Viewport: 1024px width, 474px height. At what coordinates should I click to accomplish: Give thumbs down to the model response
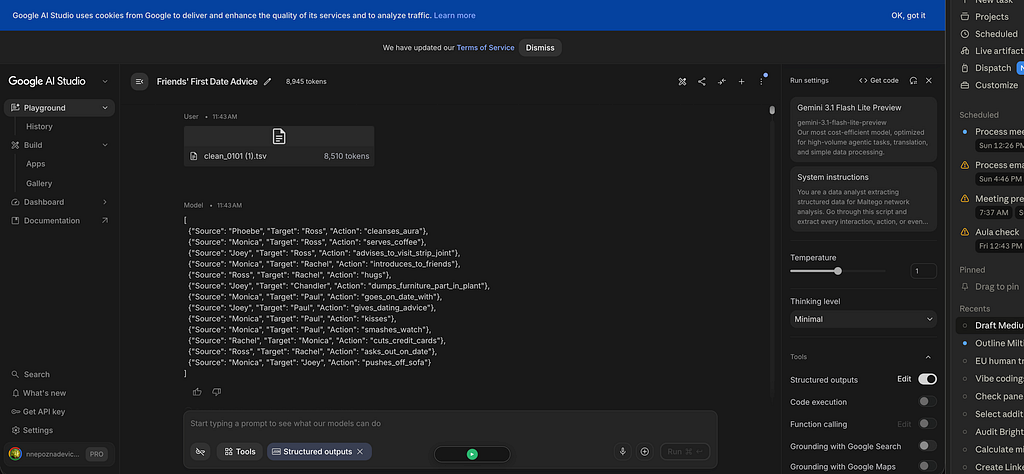[x=217, y=392]
